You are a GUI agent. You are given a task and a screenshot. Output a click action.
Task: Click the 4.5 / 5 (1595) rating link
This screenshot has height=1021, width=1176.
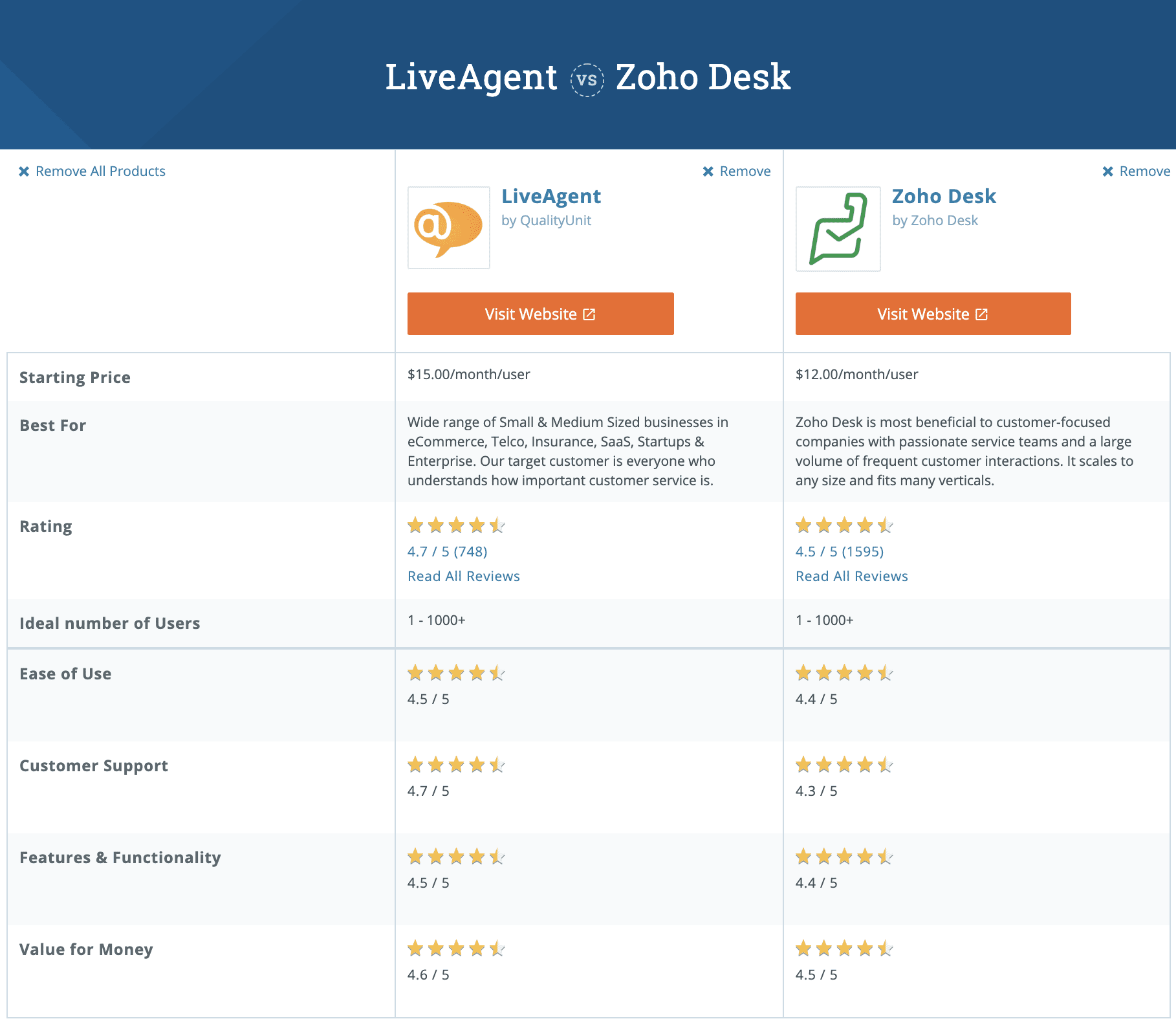click(x=840, y=551)
